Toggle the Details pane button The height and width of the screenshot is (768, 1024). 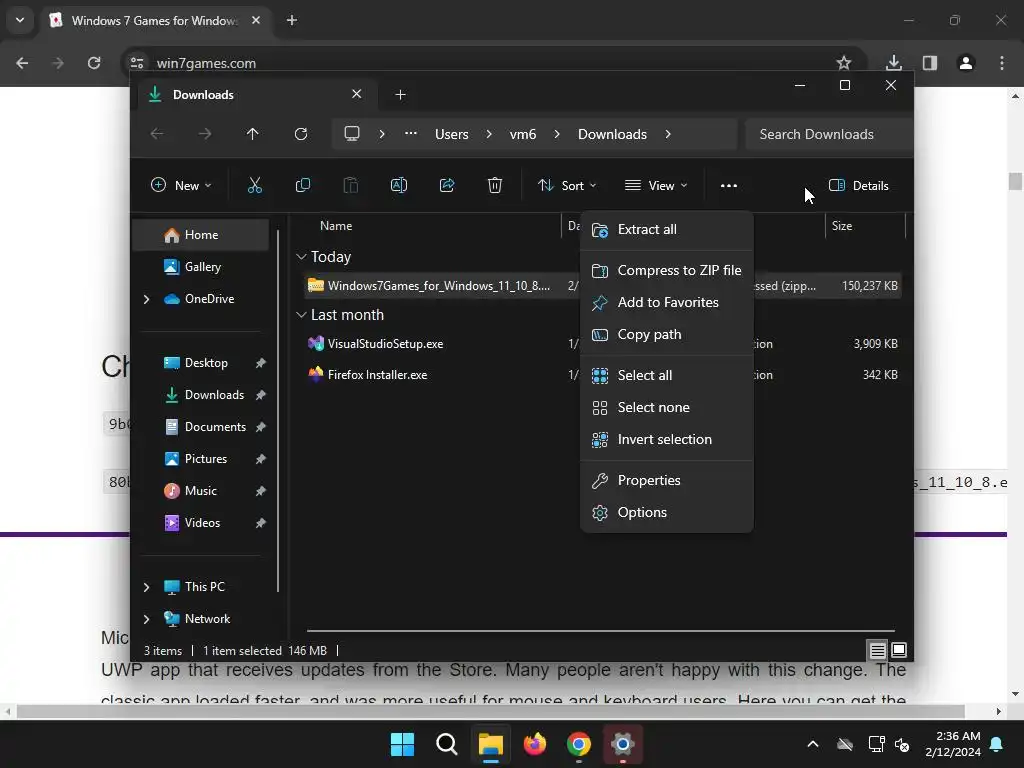(x=858, y=185)
